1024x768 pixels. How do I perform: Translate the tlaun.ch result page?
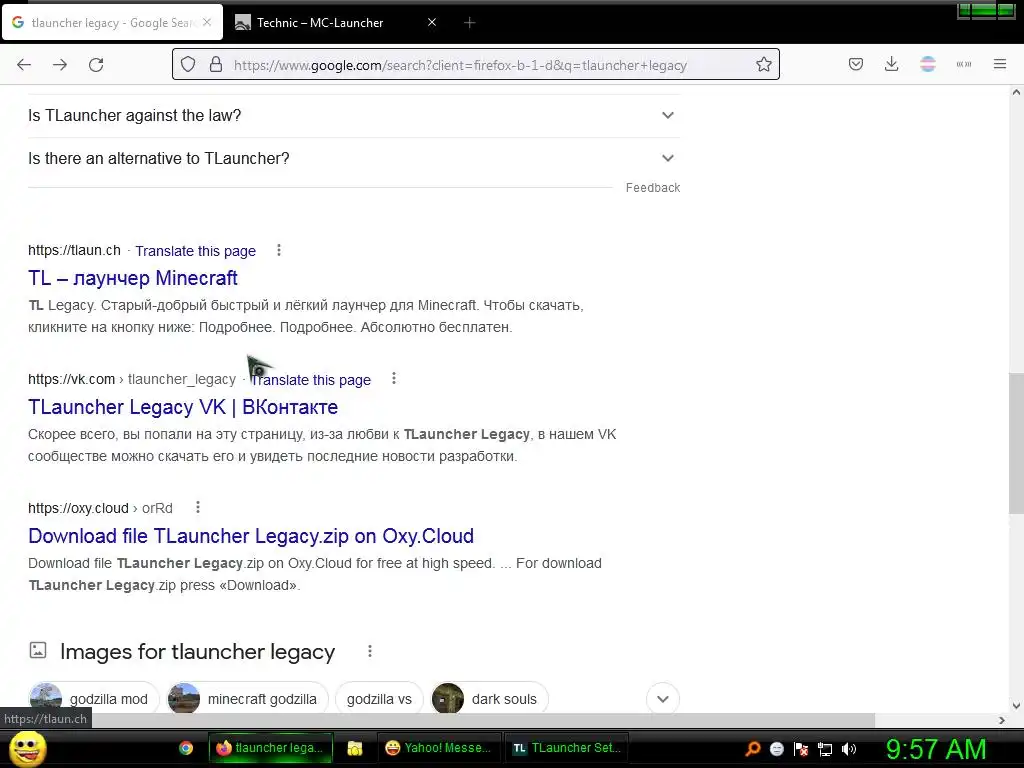pos(195,251)
